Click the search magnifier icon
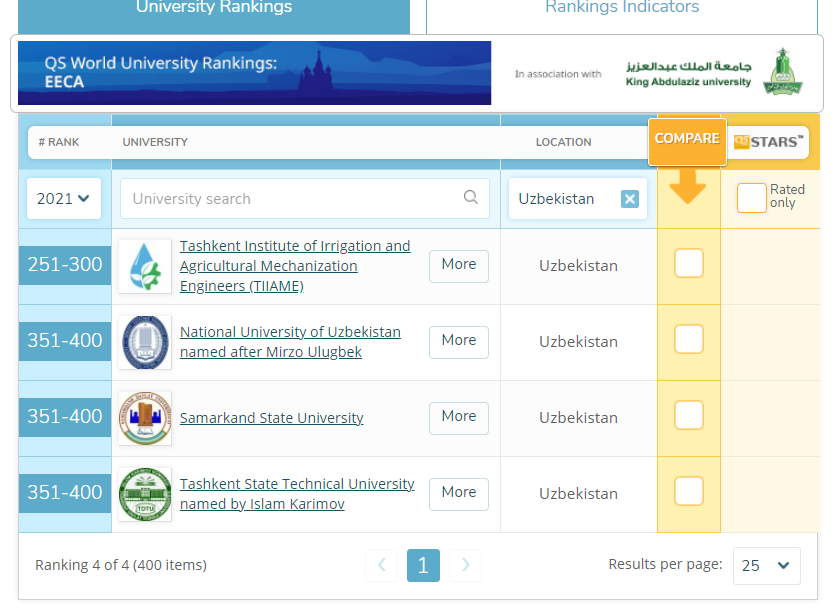The width and height of the screenshot is (835, 616). pos(471,198)
